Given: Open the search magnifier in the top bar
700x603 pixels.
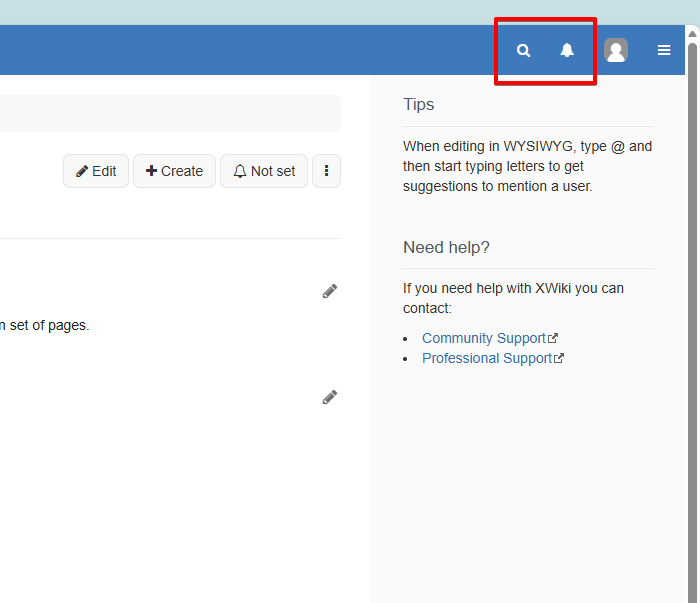Looking at the screenshot, I should click(523, 51).
